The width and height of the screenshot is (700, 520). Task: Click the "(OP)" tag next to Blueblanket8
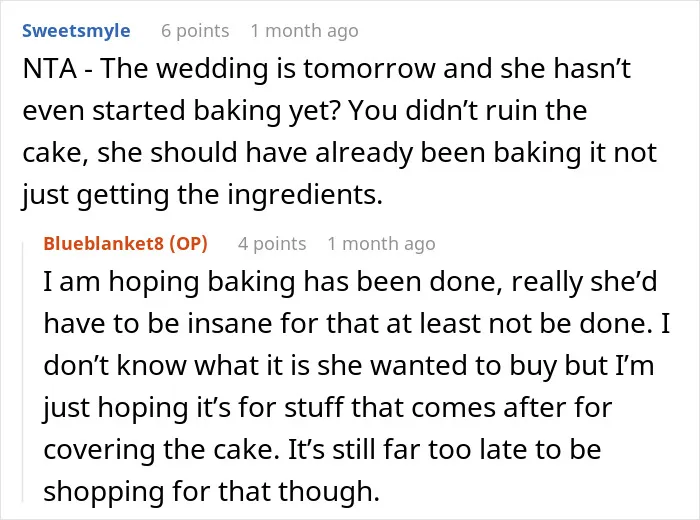[x=188, y=244]
